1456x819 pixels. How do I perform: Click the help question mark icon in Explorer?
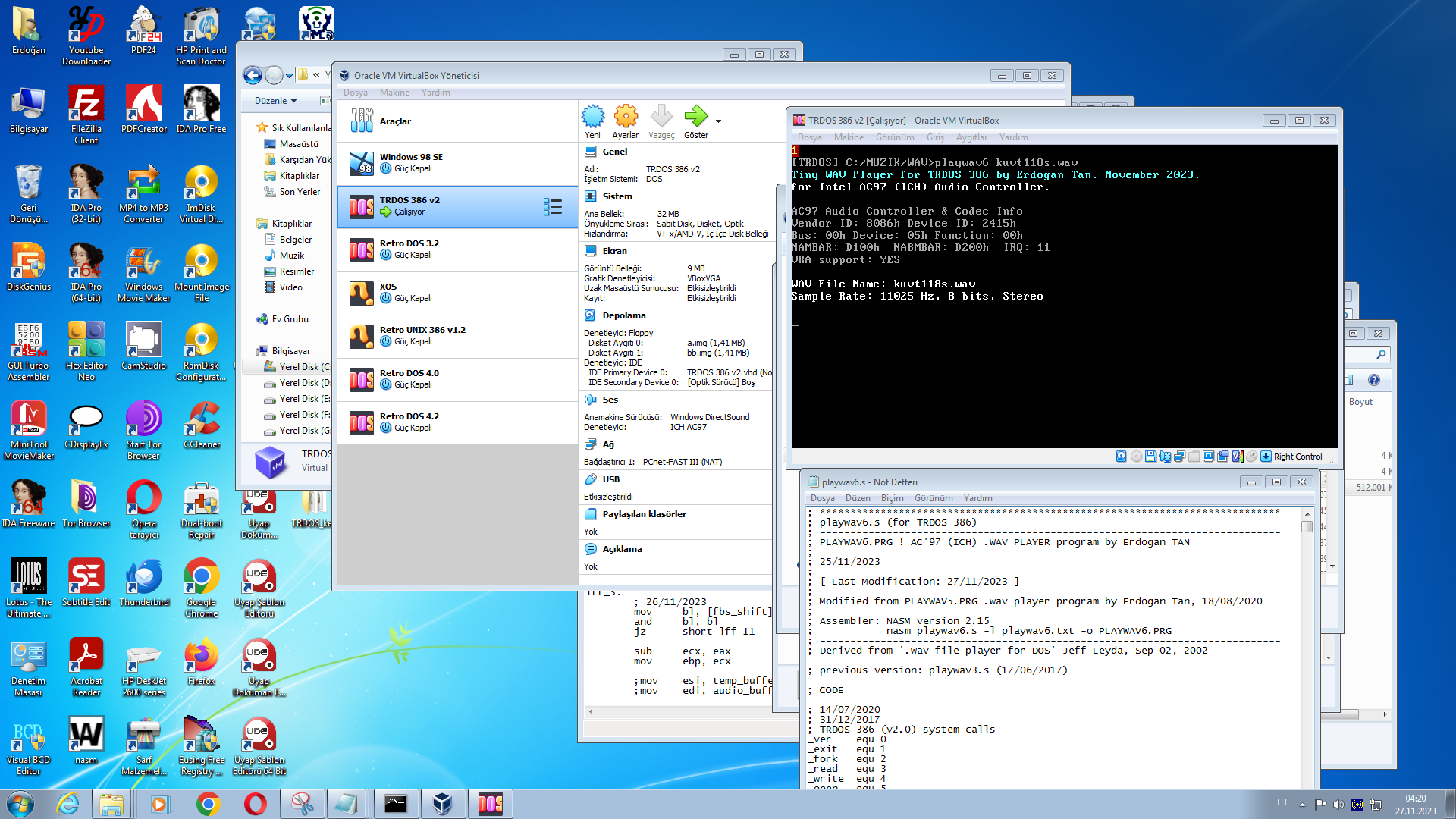[x=1373, y=380]
